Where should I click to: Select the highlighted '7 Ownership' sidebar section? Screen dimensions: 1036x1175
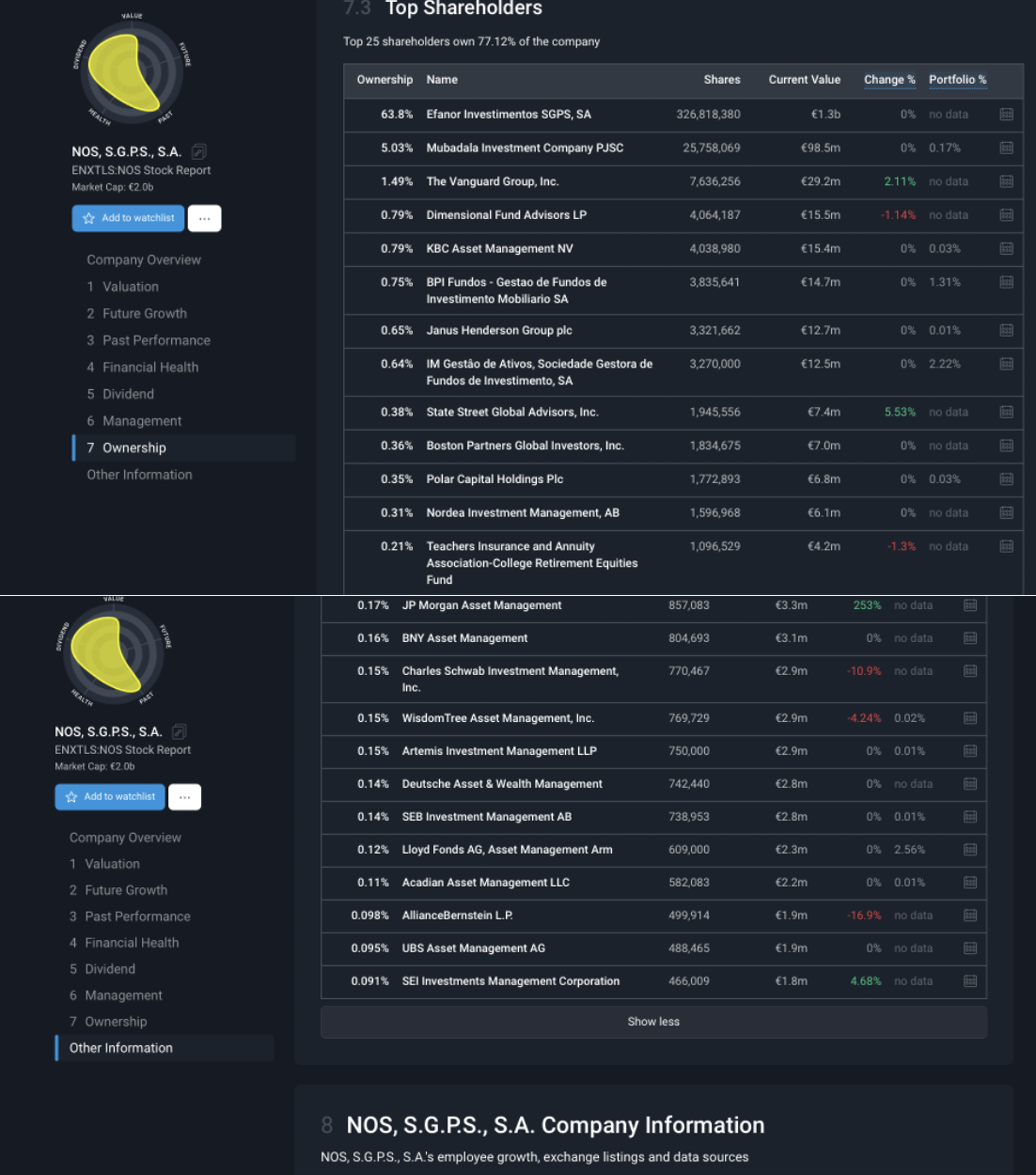(184, 448)
